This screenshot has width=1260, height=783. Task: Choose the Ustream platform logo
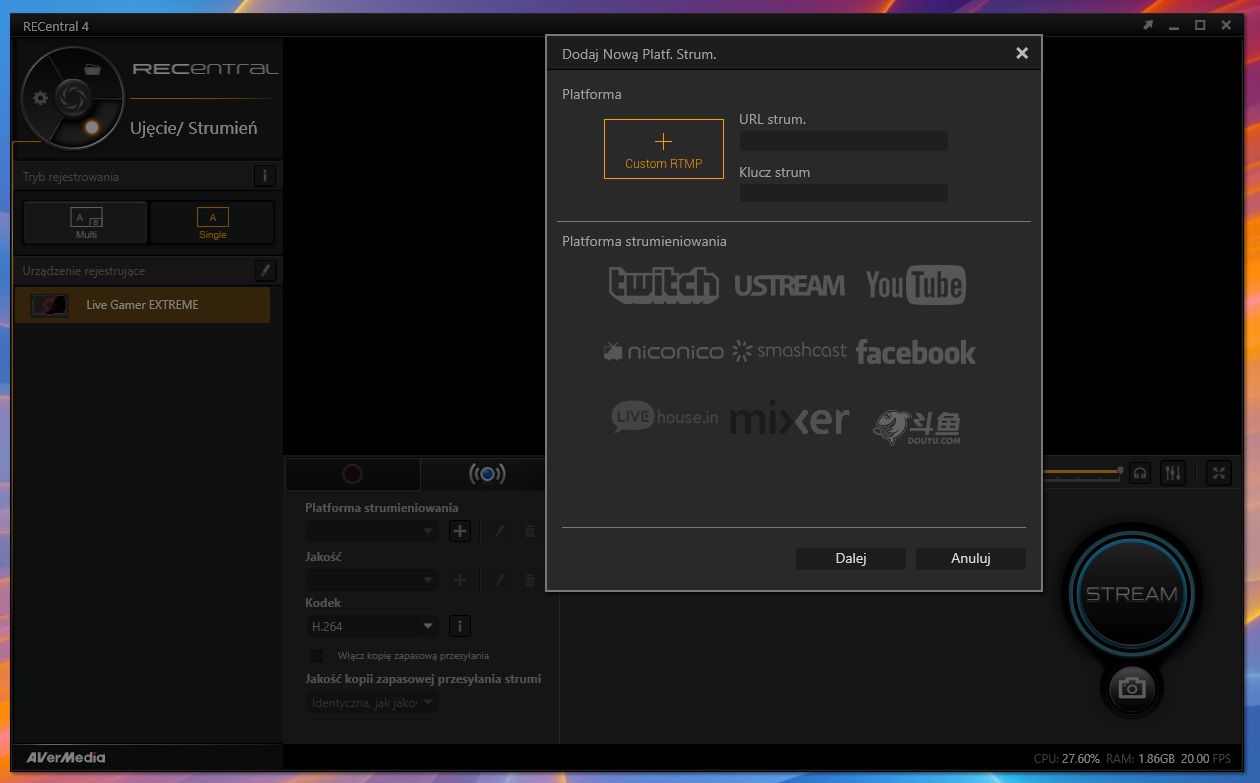coord(789,286)
